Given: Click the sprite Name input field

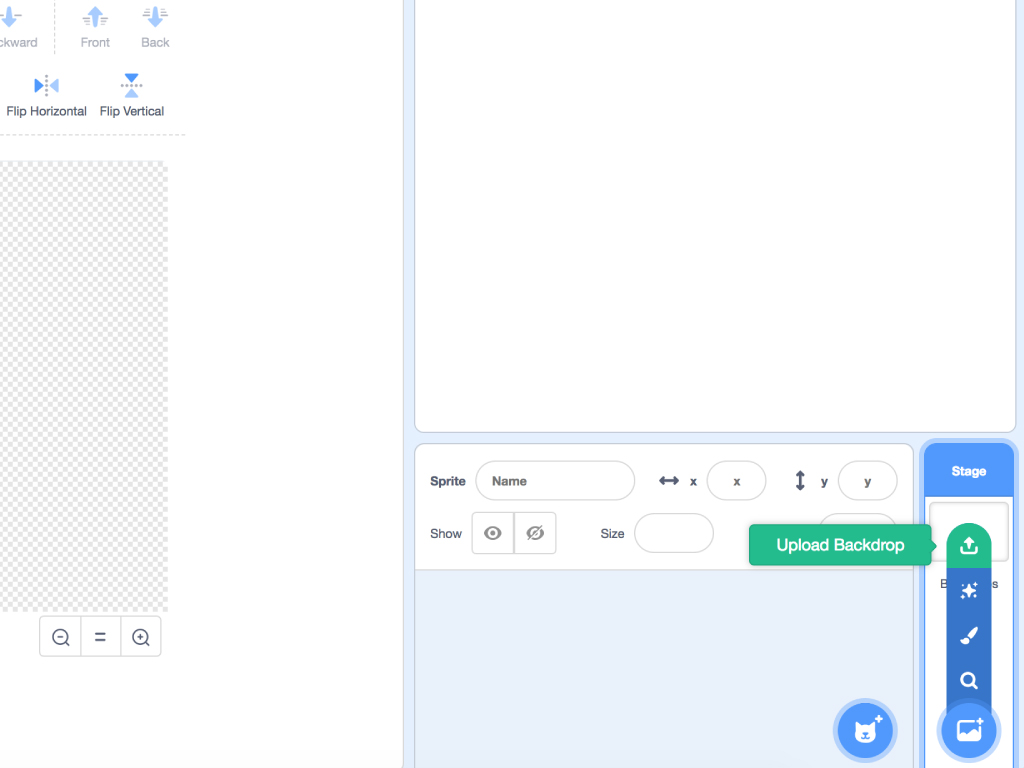Looking at the screenshot, I should (x=555, y=481).
